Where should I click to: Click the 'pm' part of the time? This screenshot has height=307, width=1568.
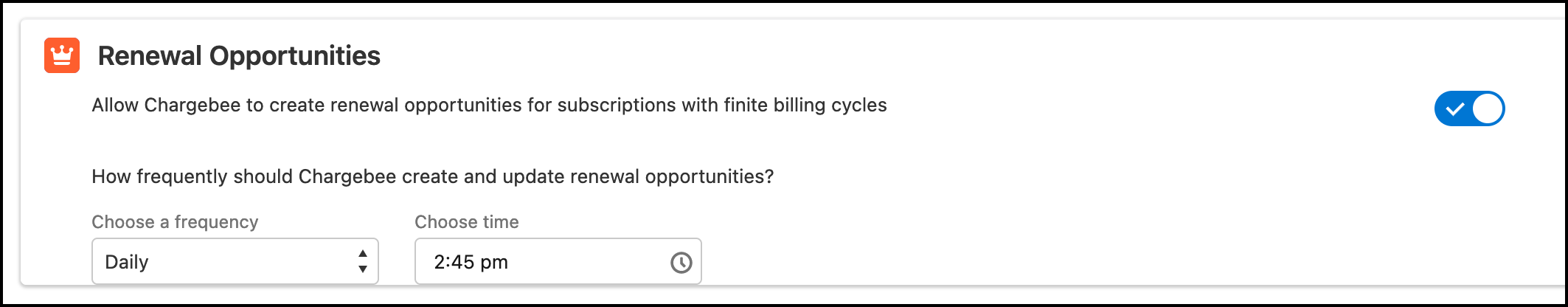coord(494,262)
